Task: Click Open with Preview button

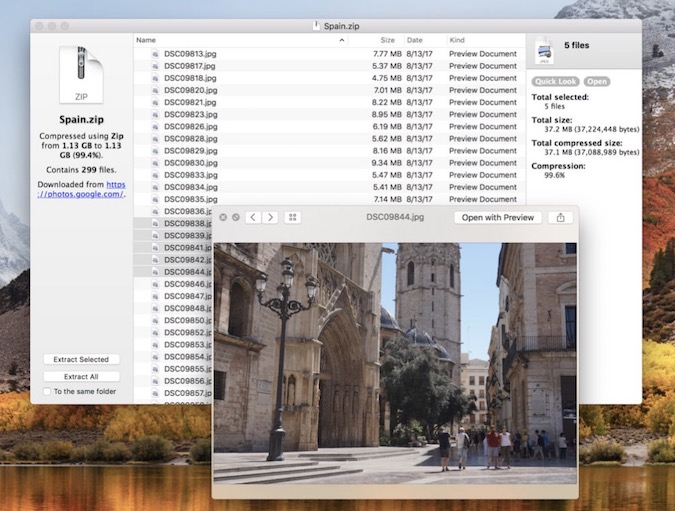Action: pyautogui.click(x=498, y=217)
